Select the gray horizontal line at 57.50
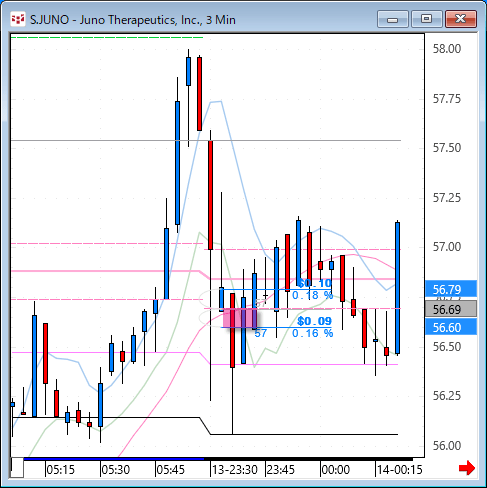487x488 pixels. (x=206, y=141)
